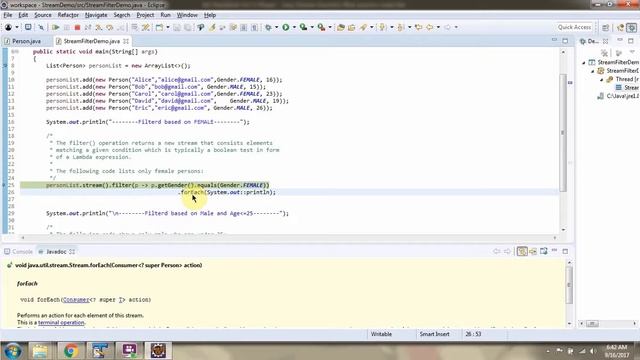Viewport: 640px width, 360px height.
Task: Click the Suspend toolbar icon
Action: coord(66,27)
